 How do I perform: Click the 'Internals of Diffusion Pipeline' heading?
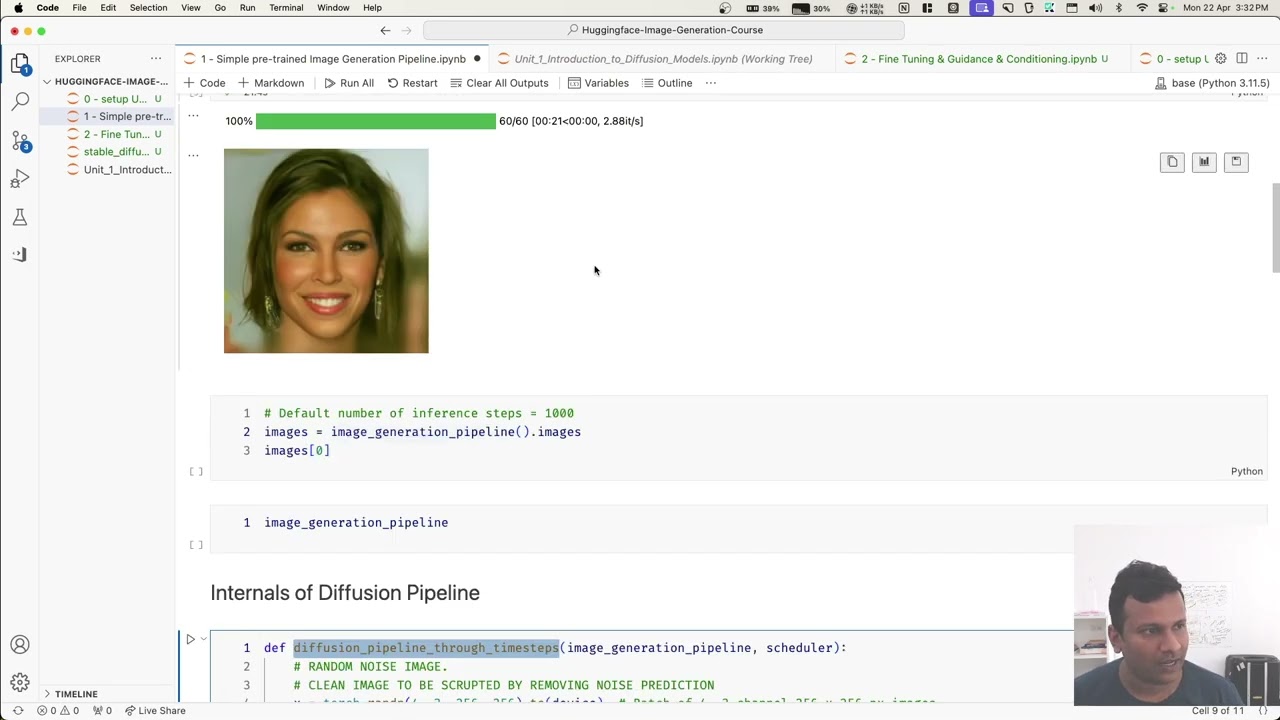[345, 593]
